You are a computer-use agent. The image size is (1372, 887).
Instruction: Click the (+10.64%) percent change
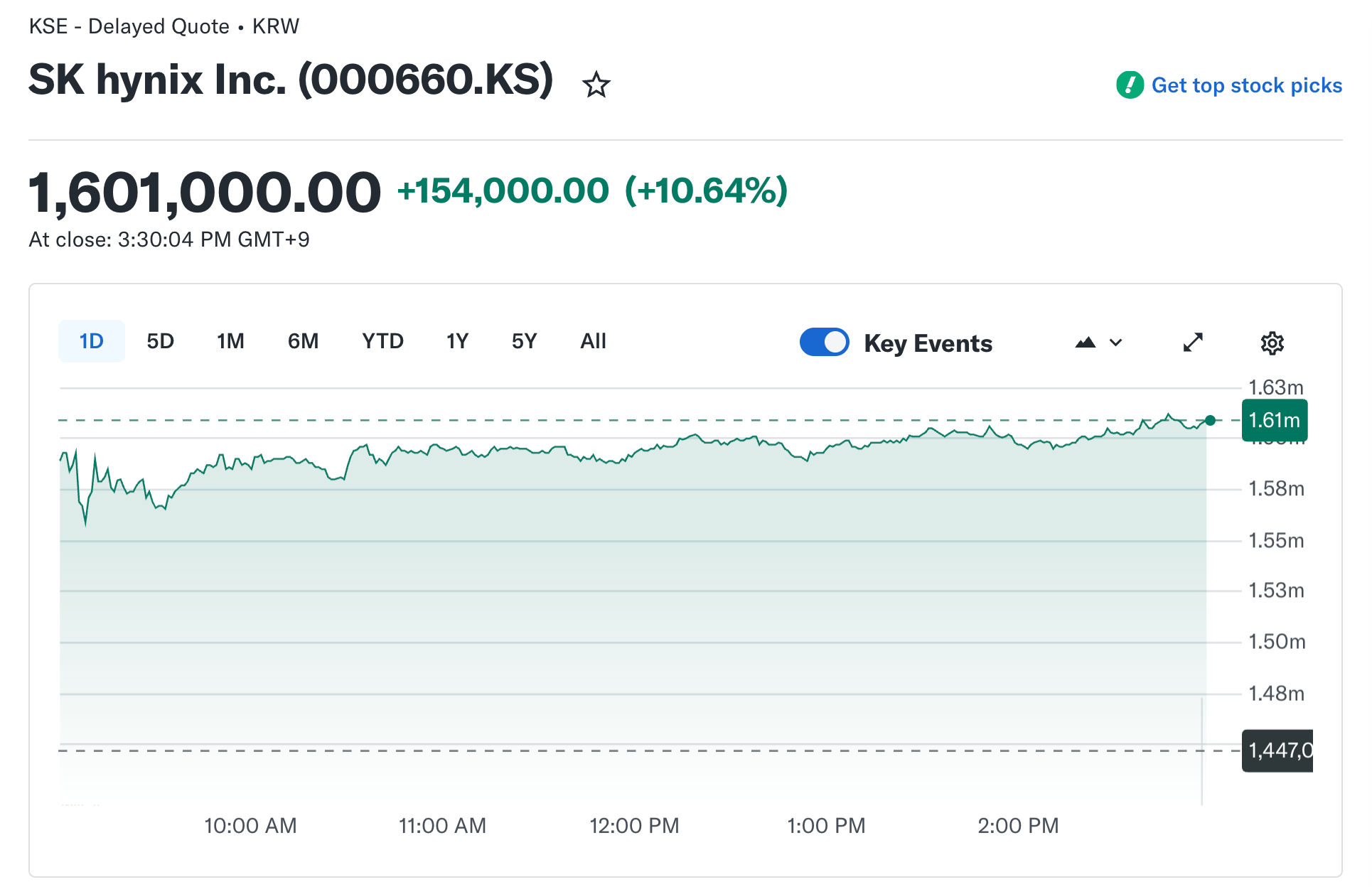(707, 190)
